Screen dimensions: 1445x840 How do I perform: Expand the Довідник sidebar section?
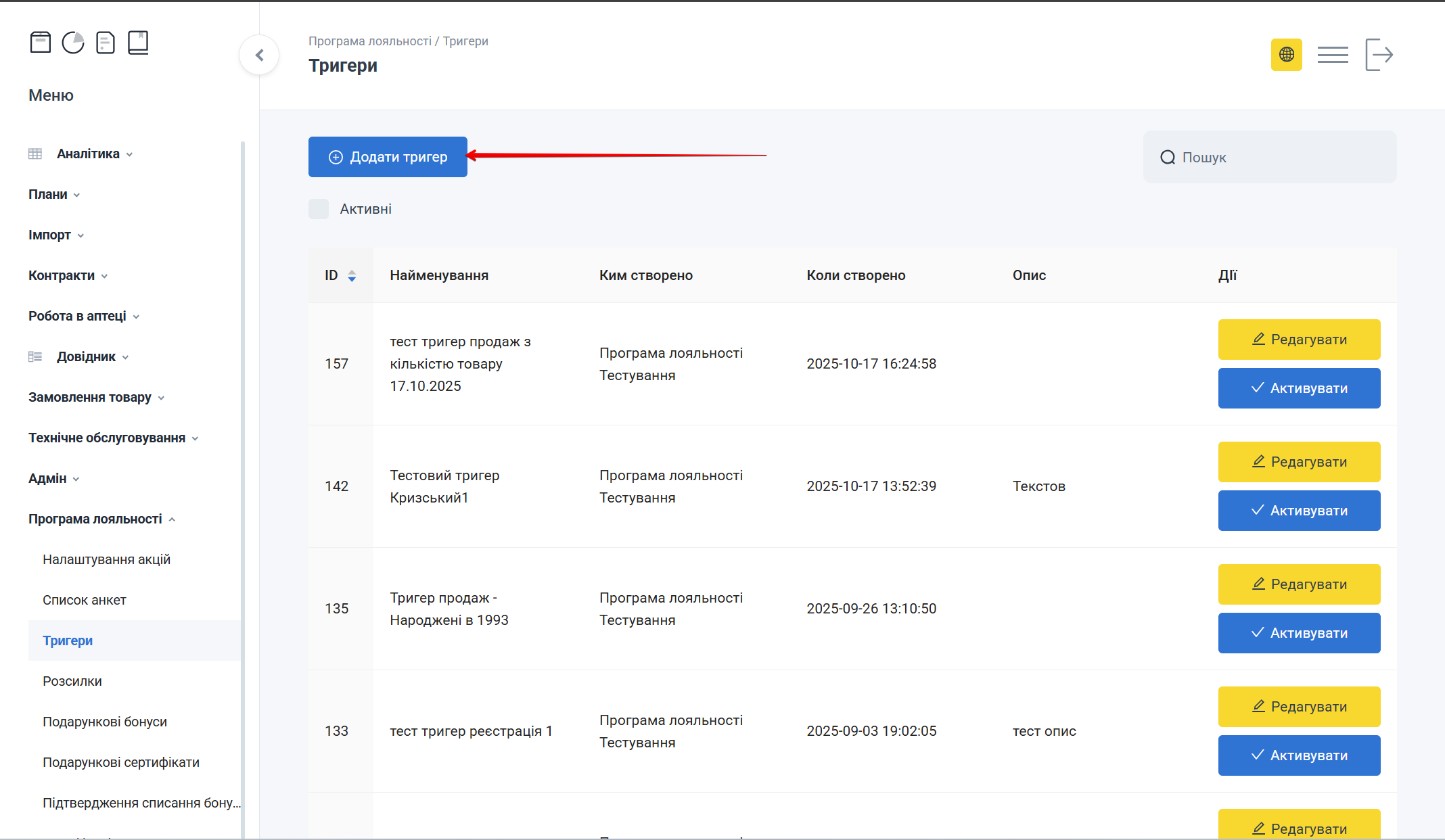[x=87, y=357]
